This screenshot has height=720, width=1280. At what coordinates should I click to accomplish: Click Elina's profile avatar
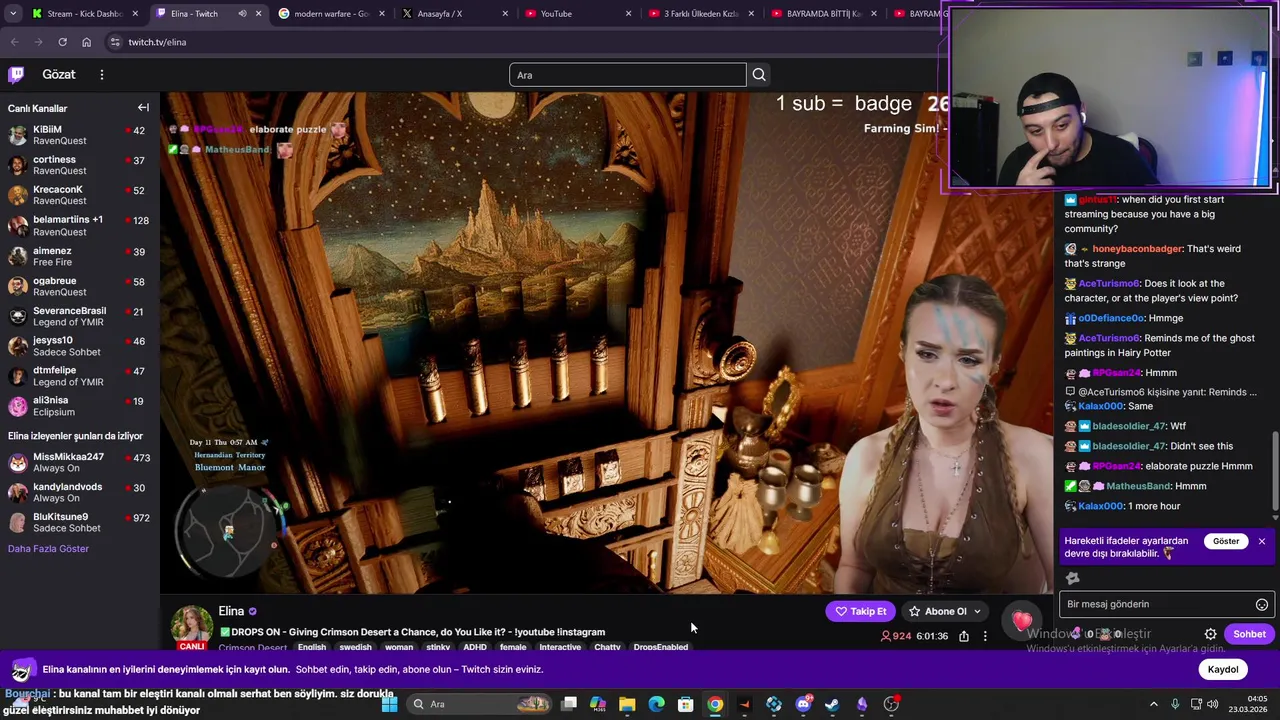tap(191, 624)
